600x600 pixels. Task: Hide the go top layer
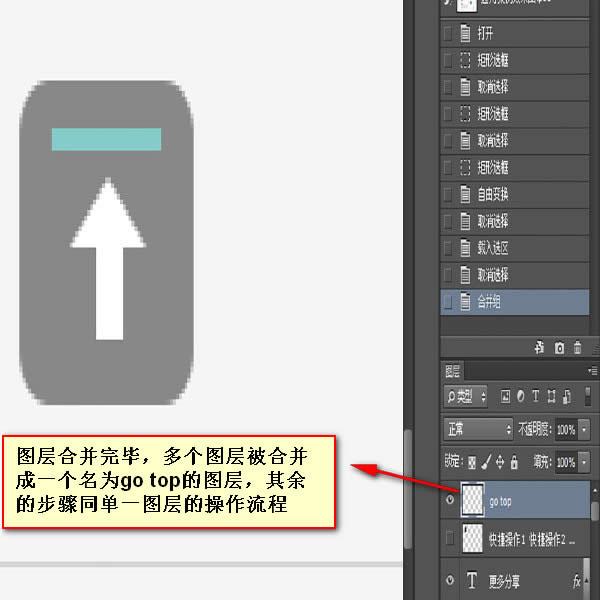click(x=449, y=502)
